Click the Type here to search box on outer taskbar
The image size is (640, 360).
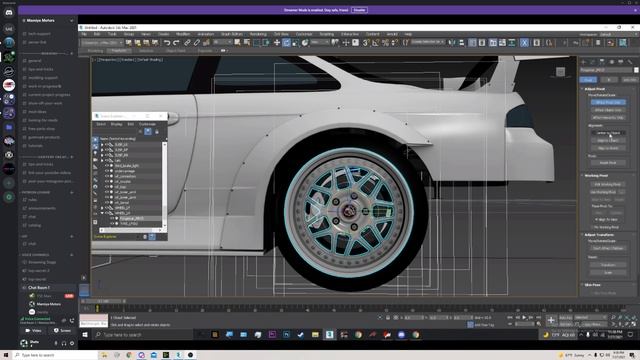click(x=55, y=355)
